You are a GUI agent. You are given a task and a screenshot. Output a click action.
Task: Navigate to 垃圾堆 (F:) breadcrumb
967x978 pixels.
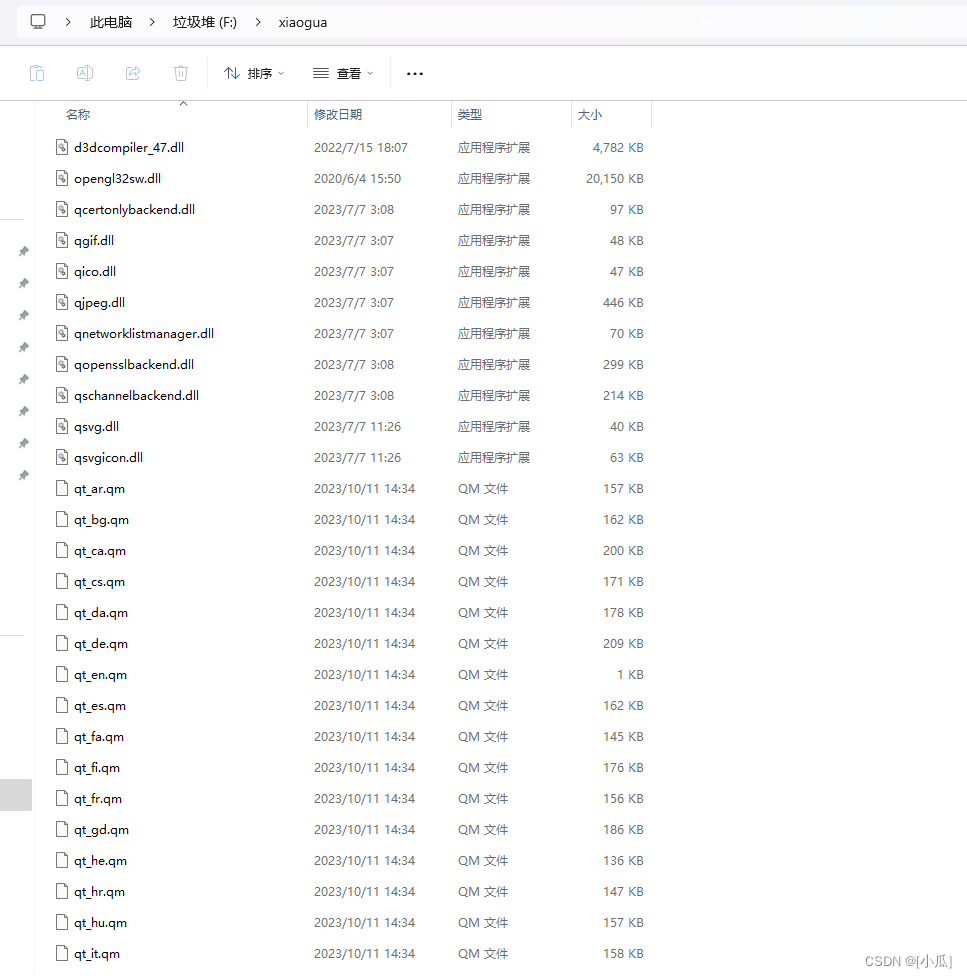pos(205,22)
